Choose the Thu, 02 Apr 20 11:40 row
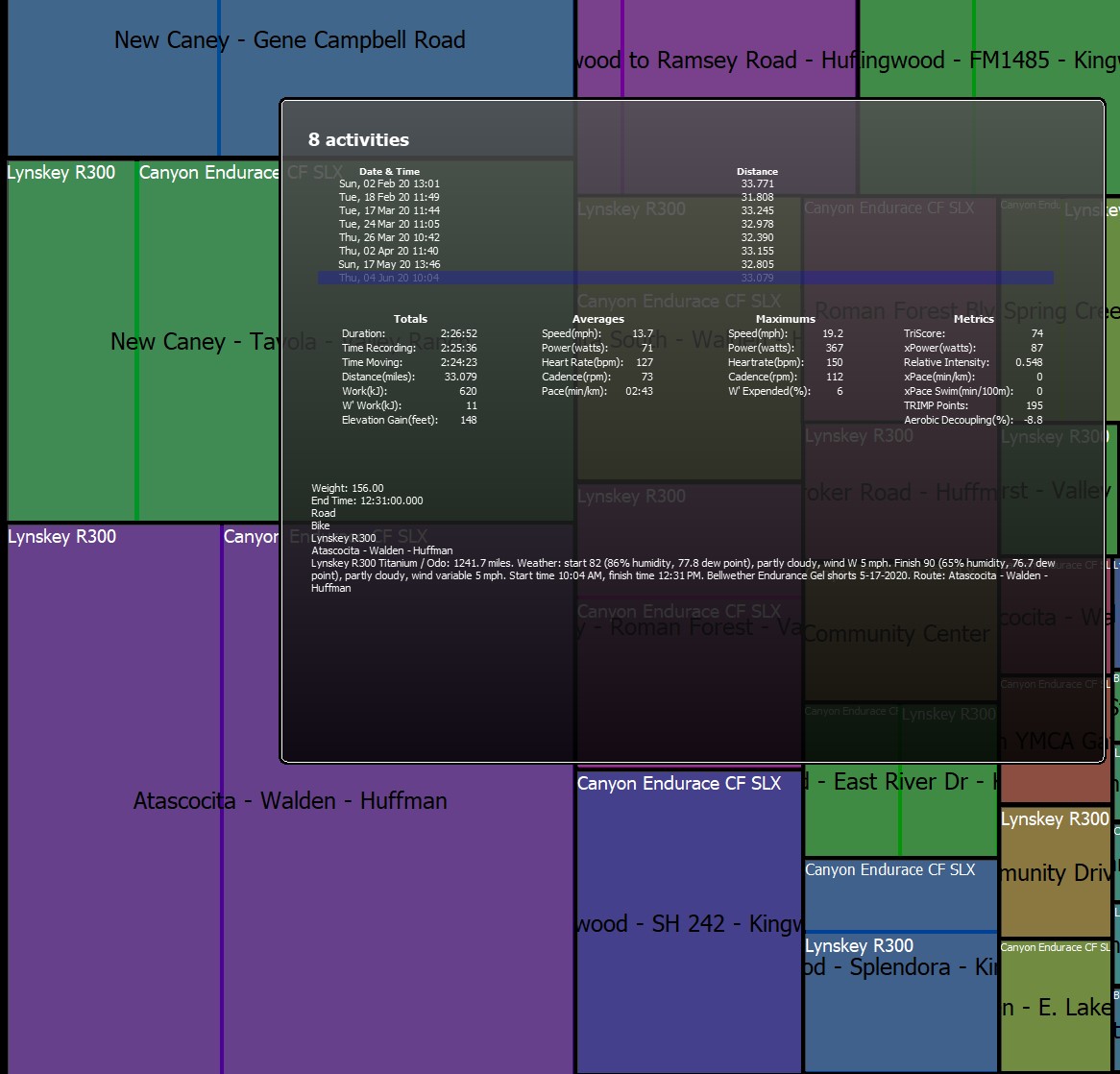The width and height of the screenshot is (1120, 1074). (x=685, y=251)
